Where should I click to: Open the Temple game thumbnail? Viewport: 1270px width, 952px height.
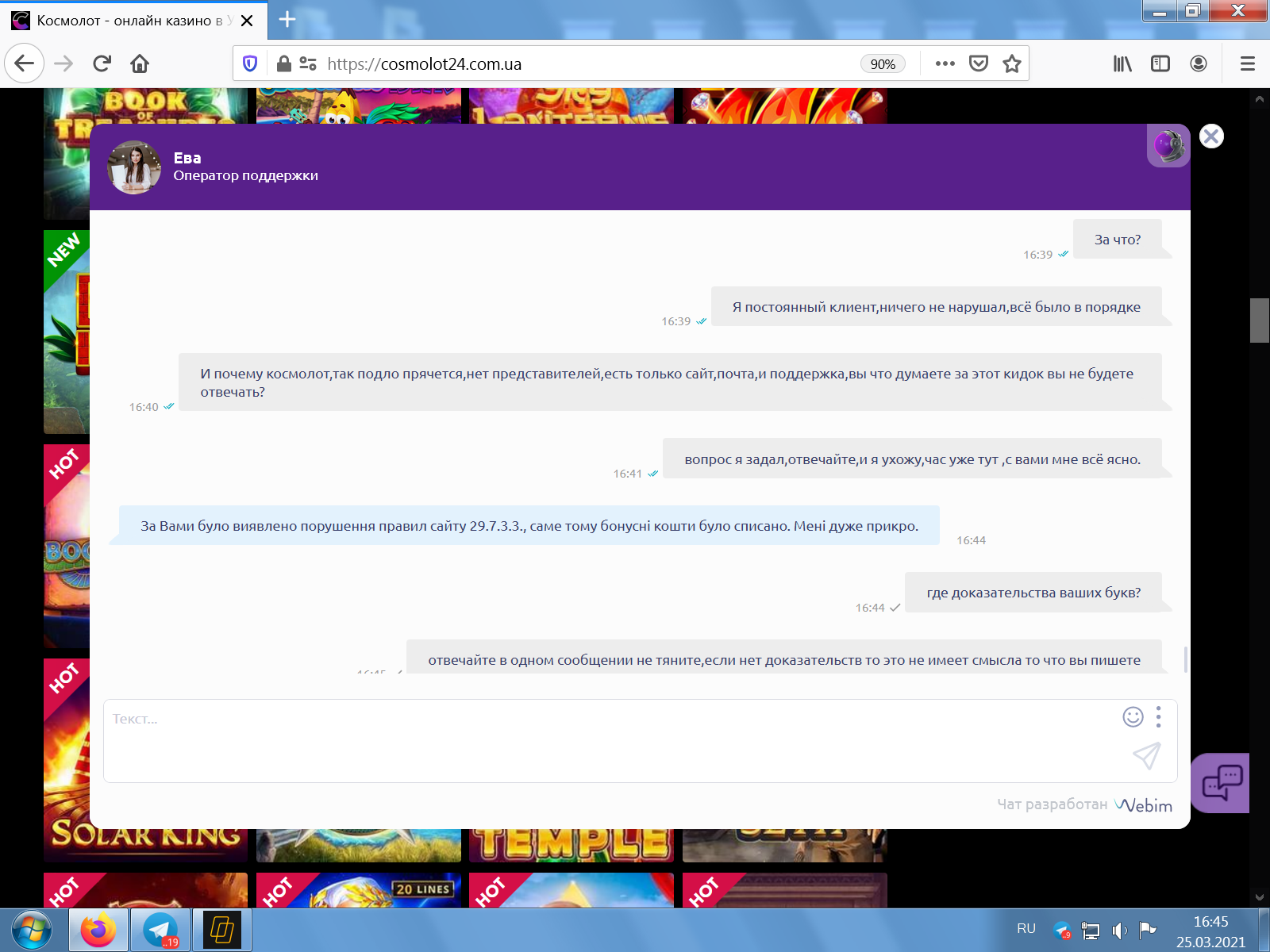tap(571, 846)
